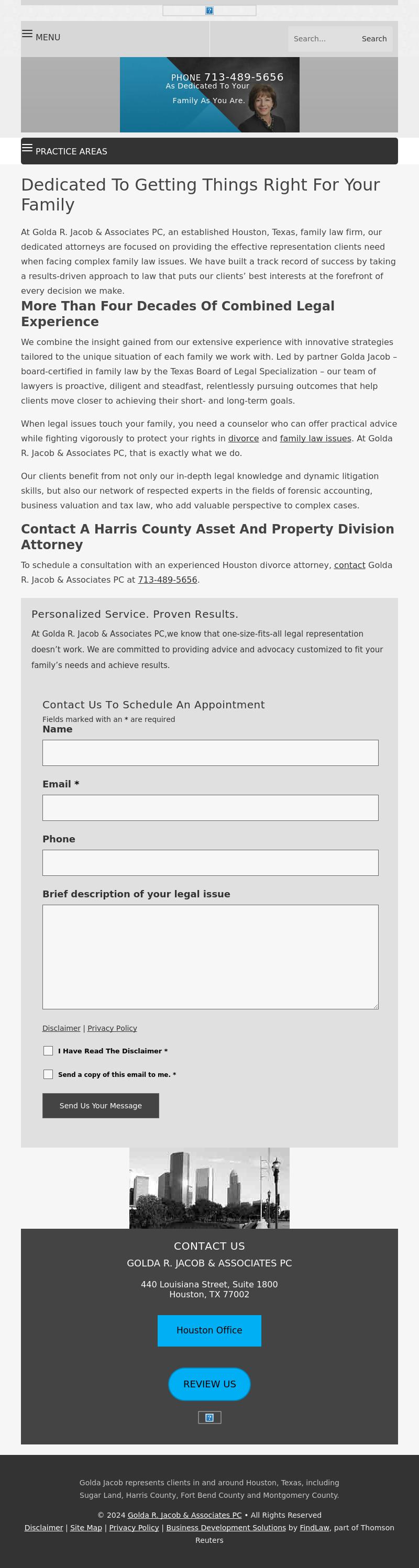Visit the FindLaw link in the footer
This screenshot has height=1568, width=419.
[314, 1527]
